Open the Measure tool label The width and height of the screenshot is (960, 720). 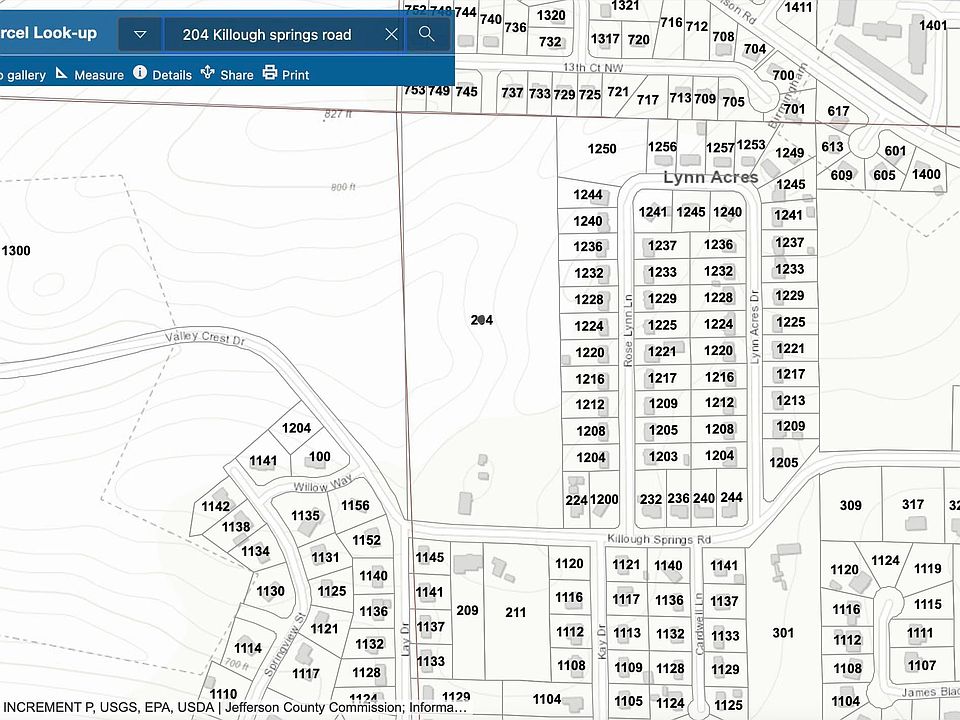(x=99, y=75)
